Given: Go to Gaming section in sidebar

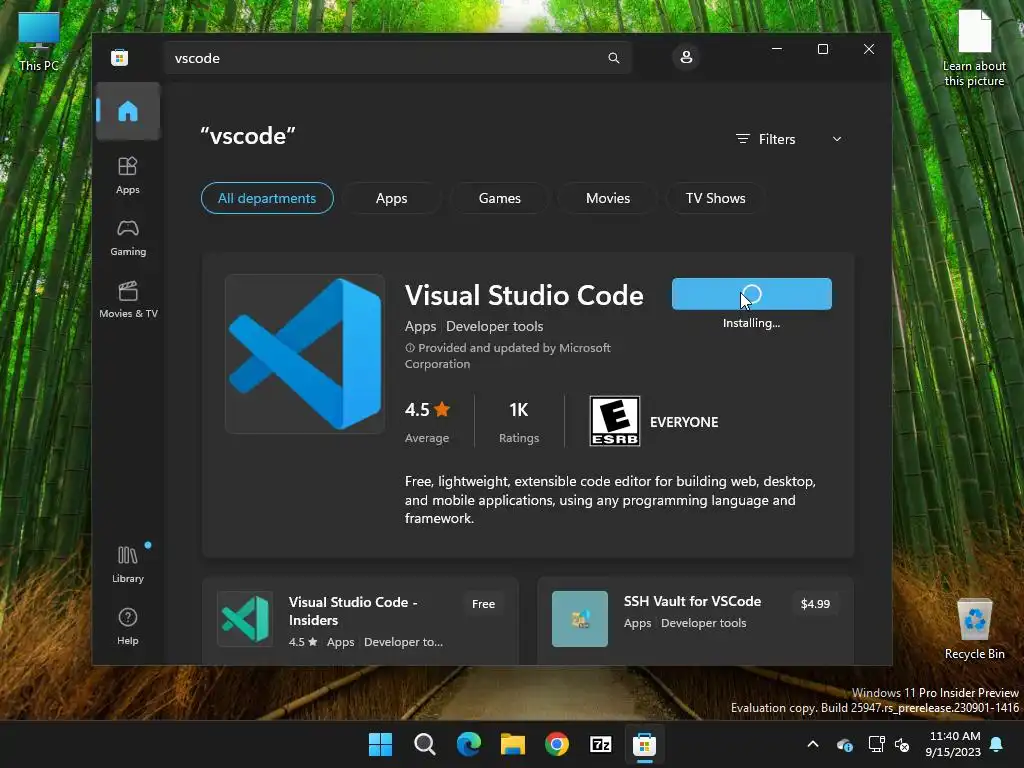Looking at the screenshot, I should (x=128, y=238).
